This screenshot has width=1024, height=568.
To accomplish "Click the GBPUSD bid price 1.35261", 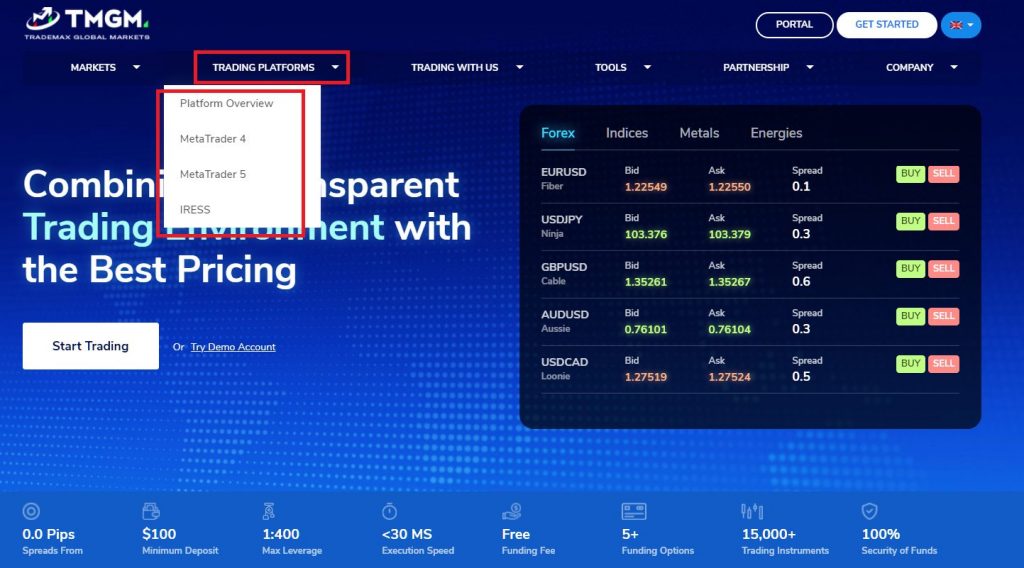I will (x=646, y=282).
